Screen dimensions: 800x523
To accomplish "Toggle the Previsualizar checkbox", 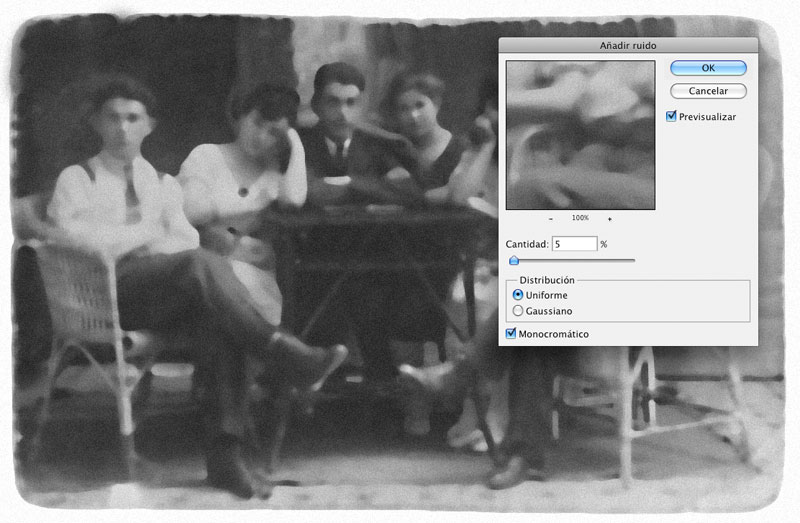I will 671,116.
